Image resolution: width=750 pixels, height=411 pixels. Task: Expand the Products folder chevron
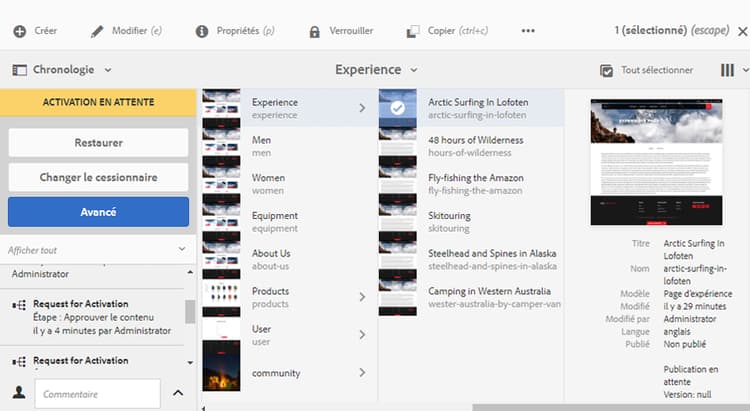[x=362, y=297]
